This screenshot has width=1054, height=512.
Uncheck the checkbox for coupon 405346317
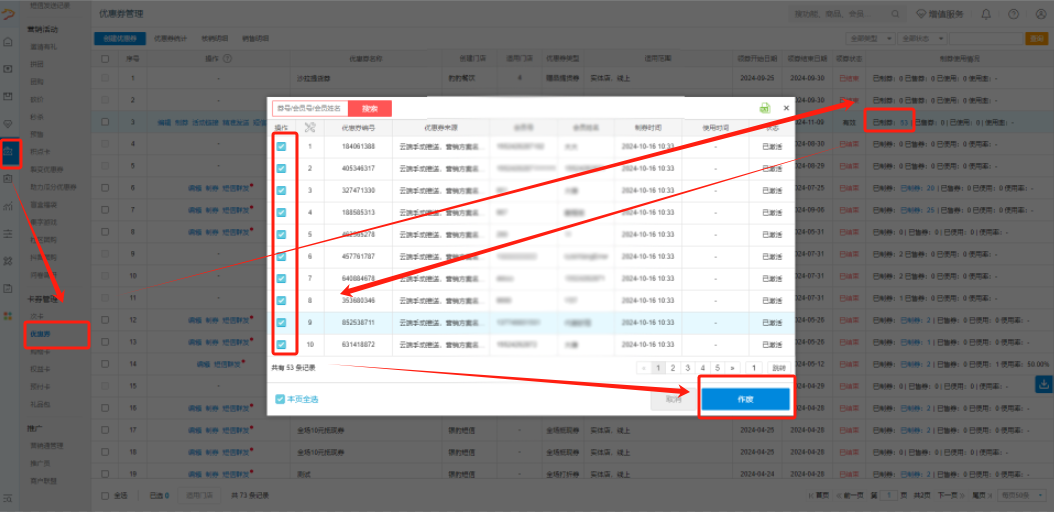coord(281,169)
